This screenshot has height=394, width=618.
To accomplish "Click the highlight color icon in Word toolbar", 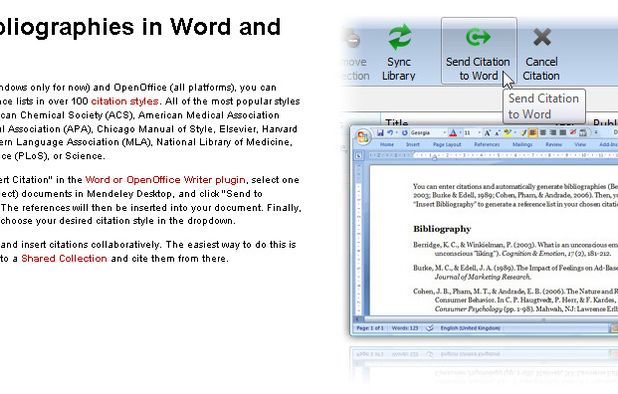I will [x=507, y=133].
